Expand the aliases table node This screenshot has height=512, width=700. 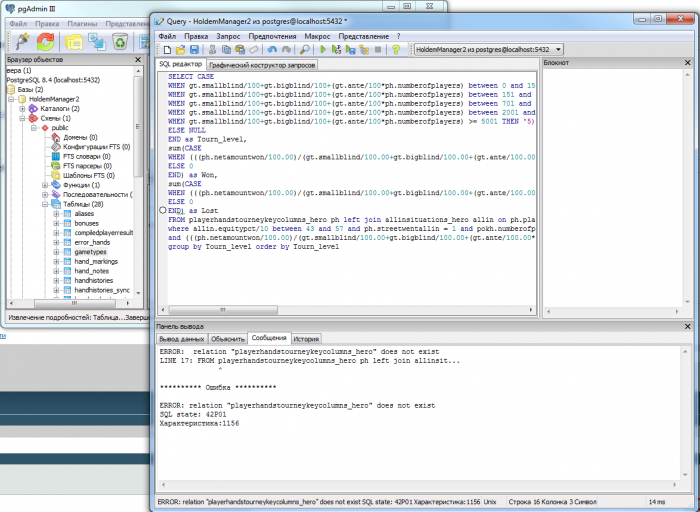57,214
